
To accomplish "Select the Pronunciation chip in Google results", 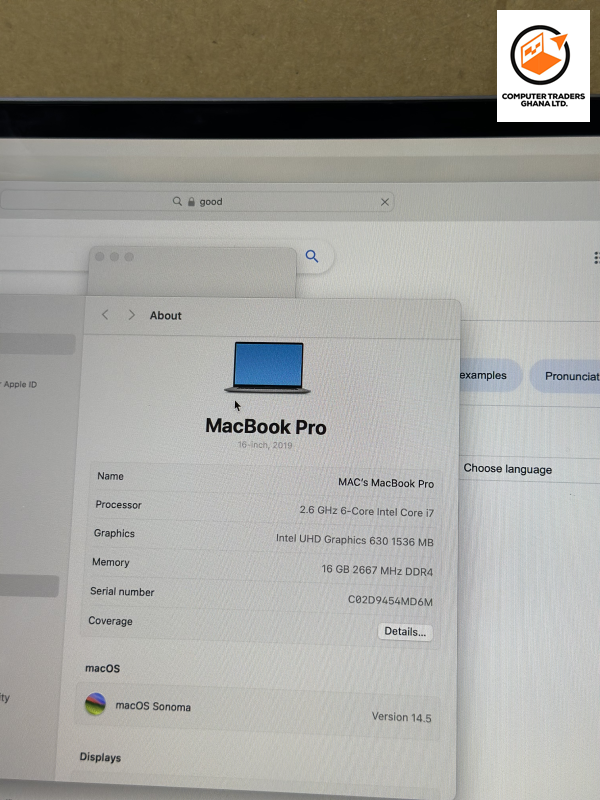I will (x=565, y=376).
